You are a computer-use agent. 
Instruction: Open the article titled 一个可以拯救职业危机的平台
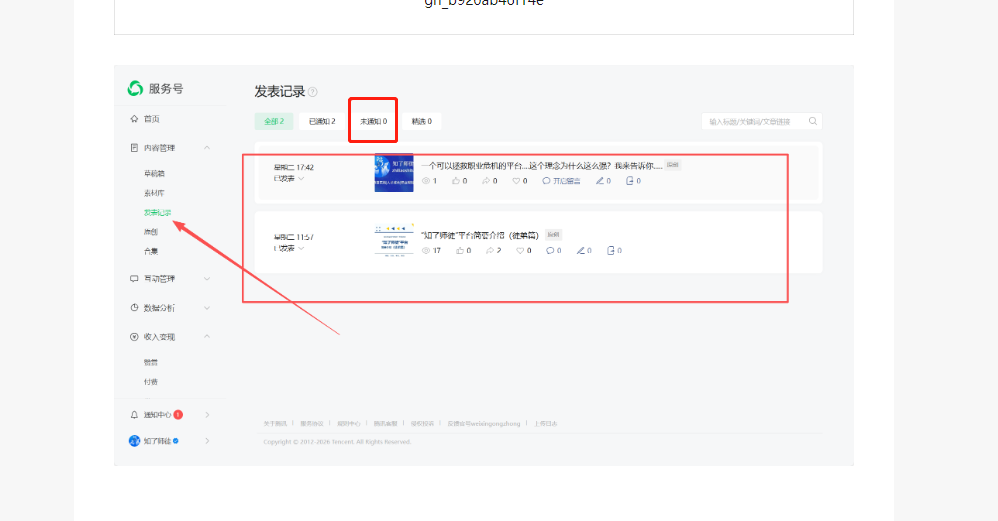pos(542,165)
